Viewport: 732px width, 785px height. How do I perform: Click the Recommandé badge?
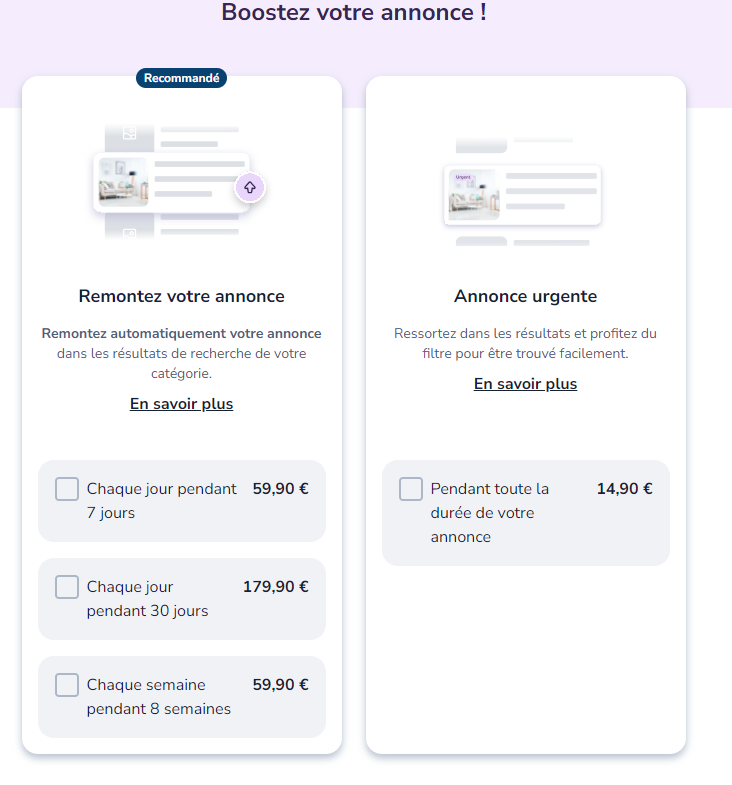181,78
